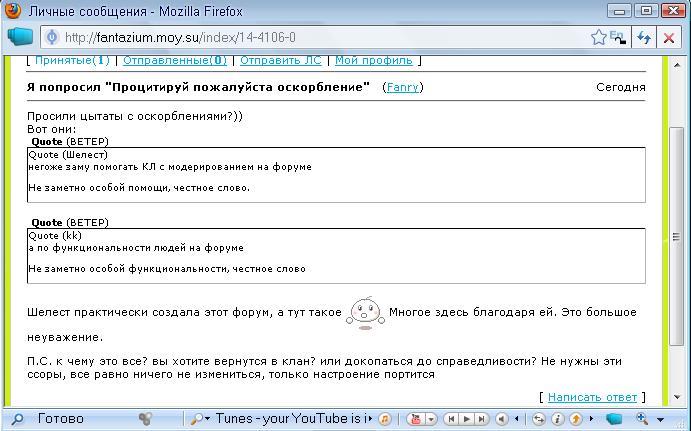Click 'Tunes - your YouTube is i' track title

coord(291,418)
